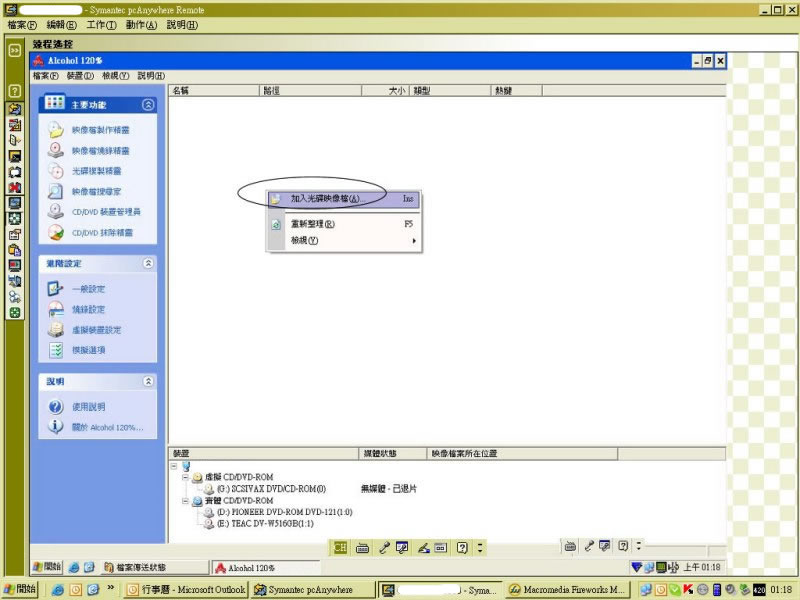Click the Symantec pcAnywhere local taskbar button
Image resolution: width=800 pixels, height=600 pixels.
(x=313, y=590)
